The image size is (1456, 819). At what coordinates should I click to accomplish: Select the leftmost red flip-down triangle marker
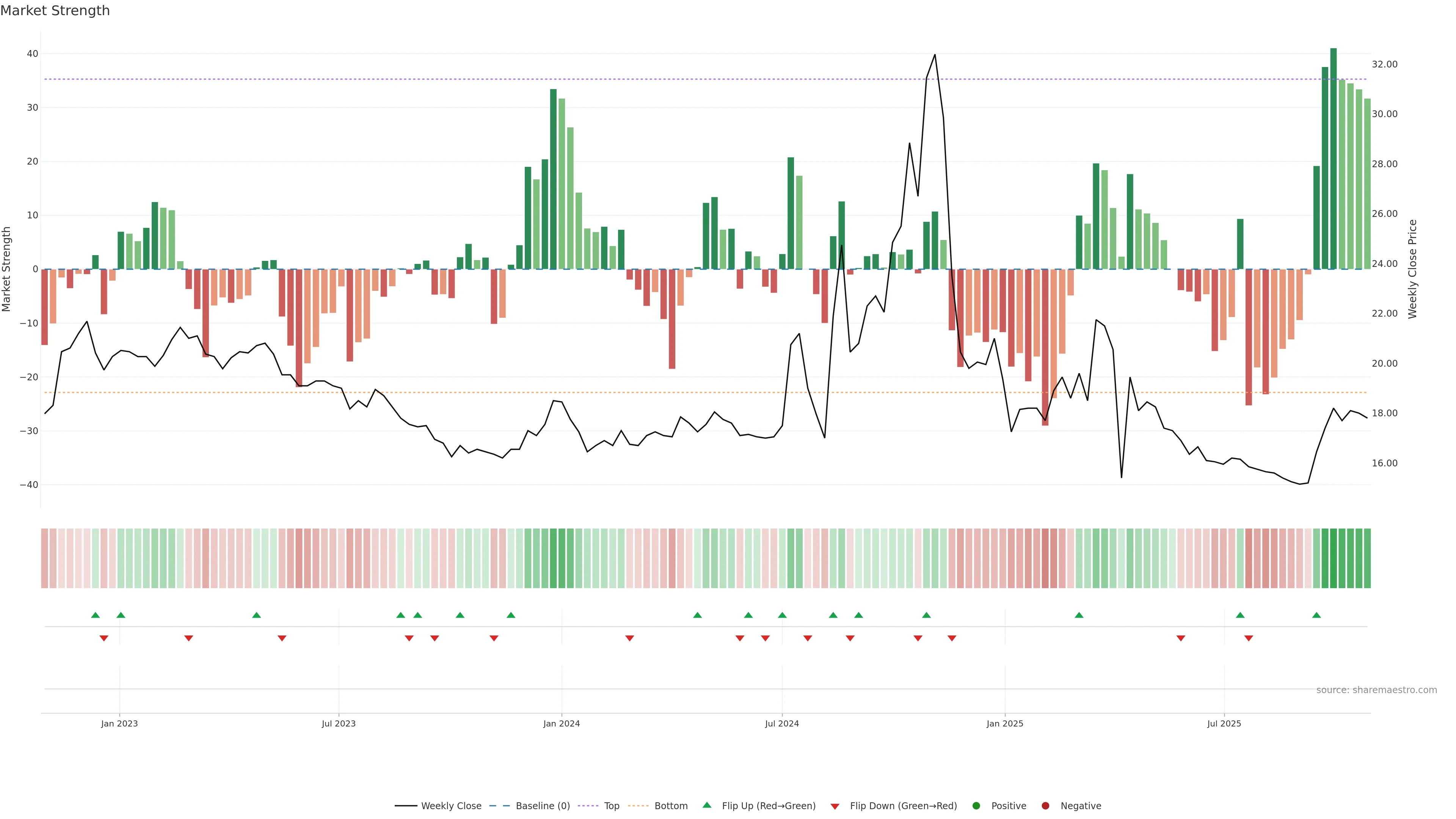click(x=104, y=638)
